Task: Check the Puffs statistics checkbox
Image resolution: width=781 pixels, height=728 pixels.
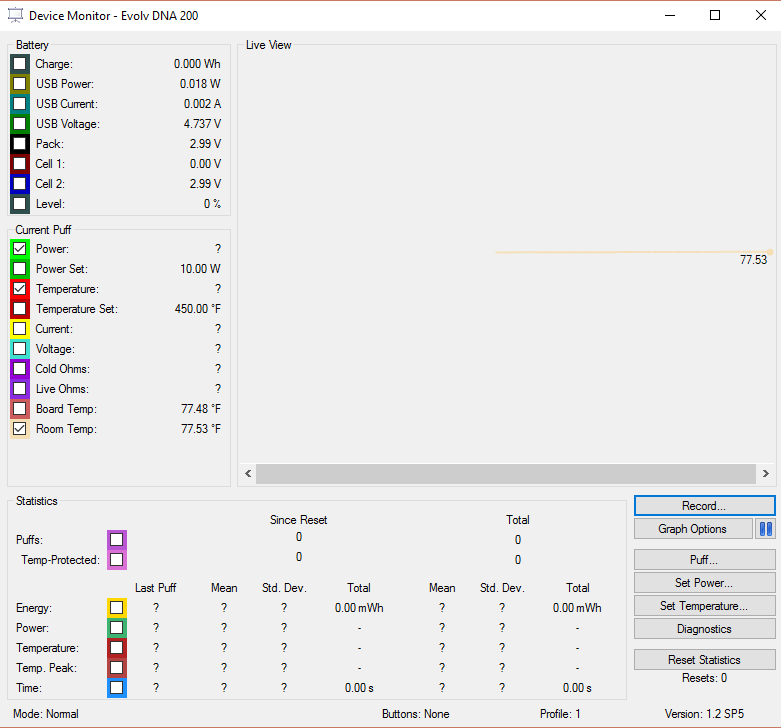Action: tap(117, 540)
